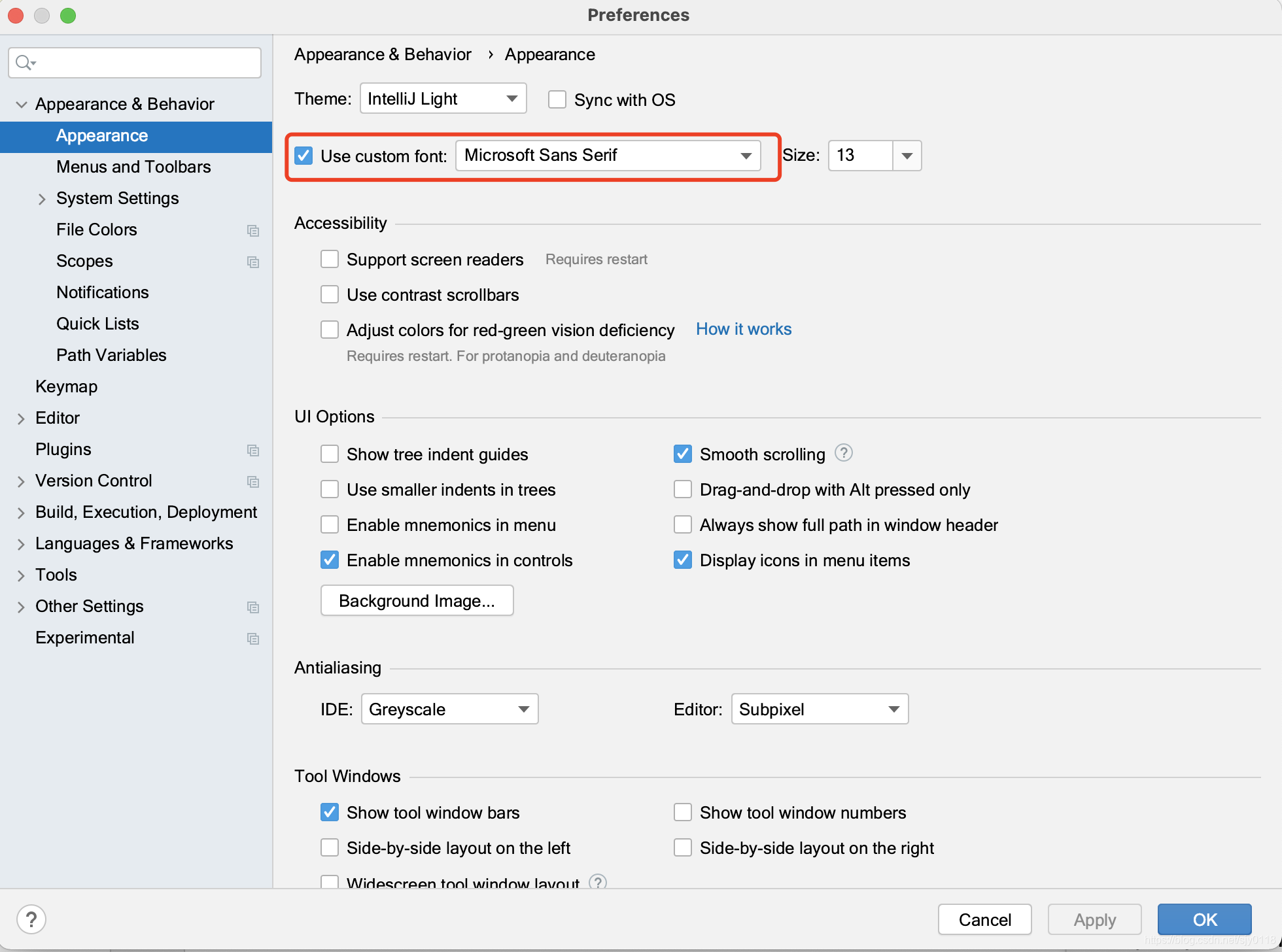
Task: Click the project-level icon next to Other Settings
Action: 253,607
